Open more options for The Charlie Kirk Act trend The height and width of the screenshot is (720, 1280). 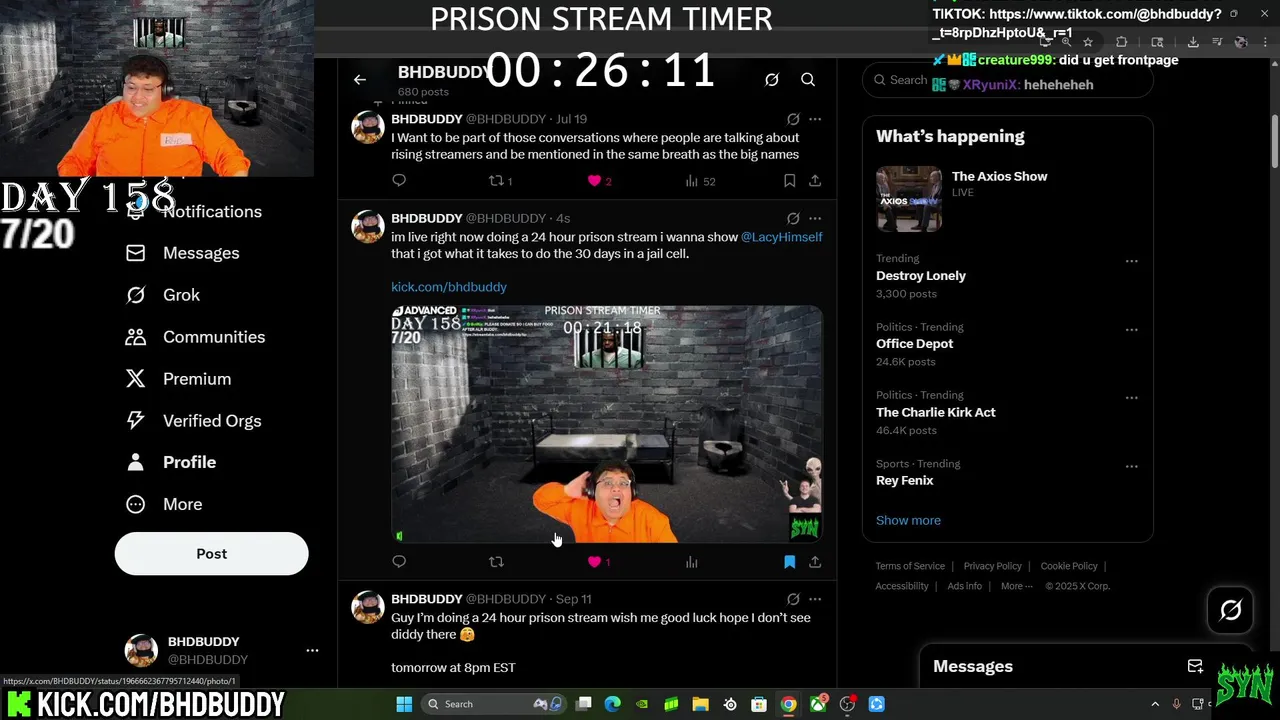click(x=1132, y=398)
